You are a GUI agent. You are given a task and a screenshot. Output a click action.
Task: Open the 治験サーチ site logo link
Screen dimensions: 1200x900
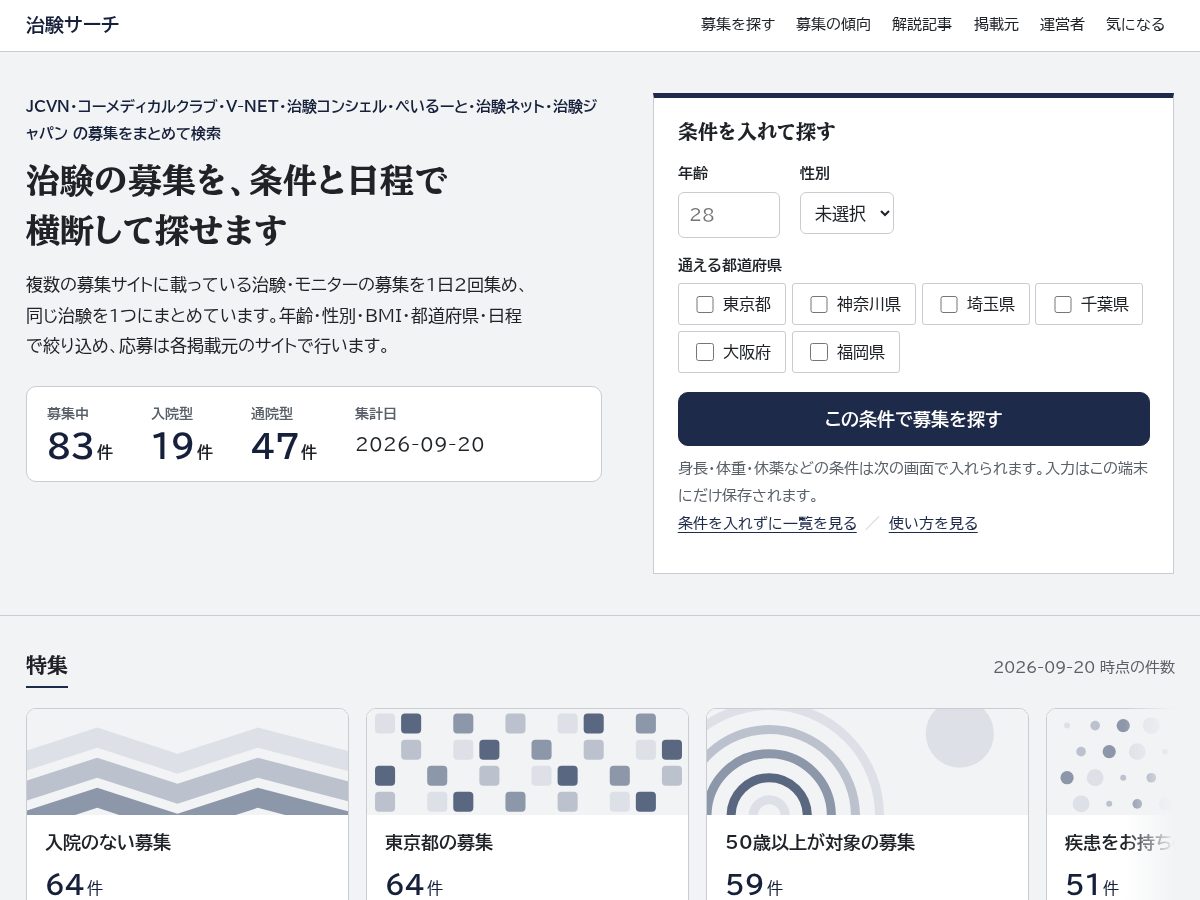72,25
